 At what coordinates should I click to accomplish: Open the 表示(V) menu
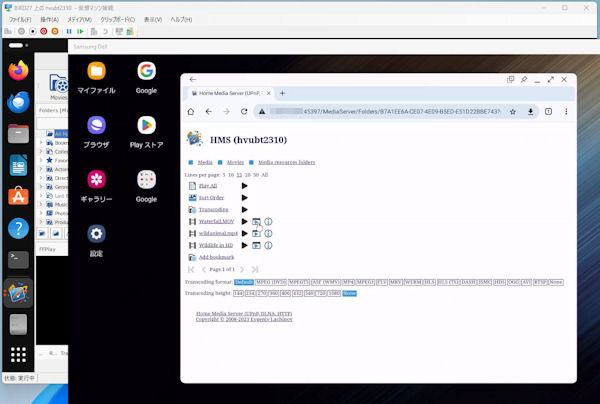(153, 20)
